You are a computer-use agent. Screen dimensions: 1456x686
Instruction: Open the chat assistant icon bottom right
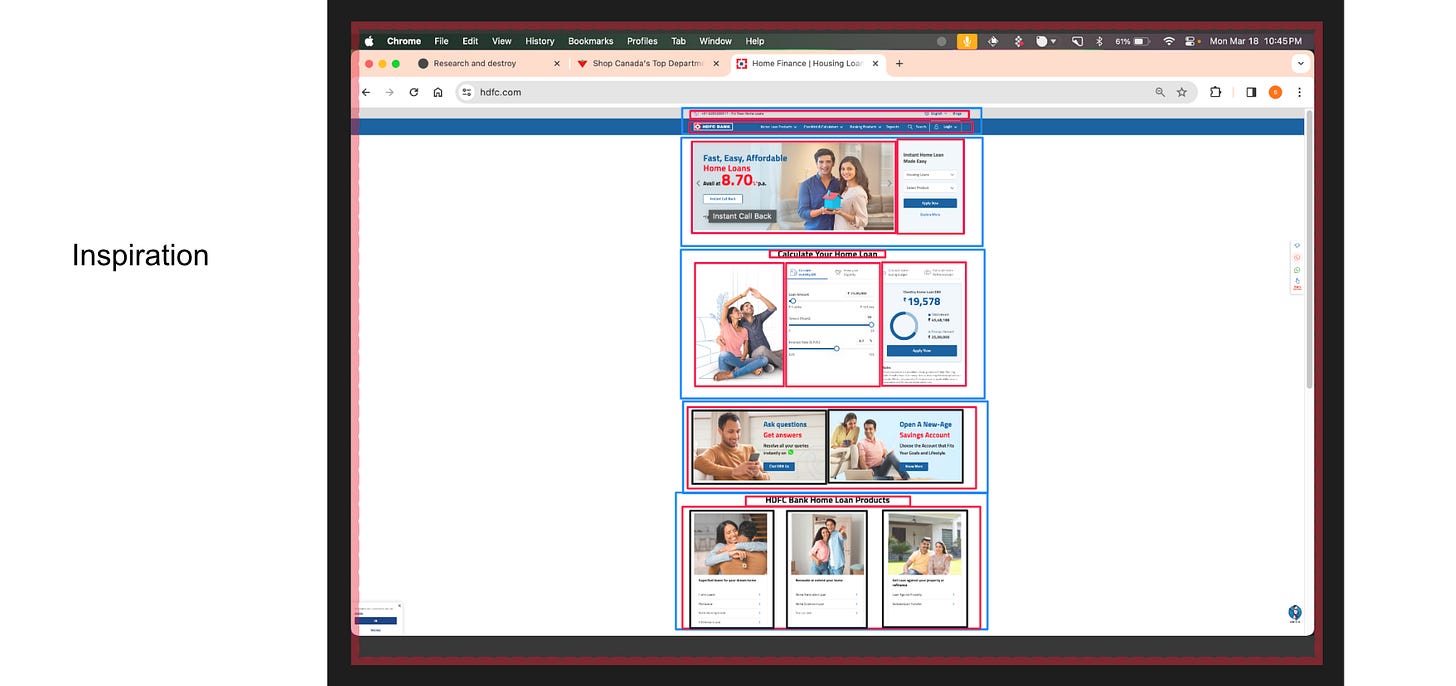click(1295, 613)
